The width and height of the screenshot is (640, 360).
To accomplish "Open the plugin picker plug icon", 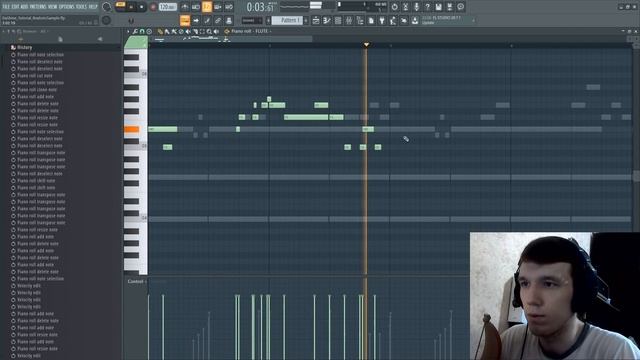I will (382, 20).
